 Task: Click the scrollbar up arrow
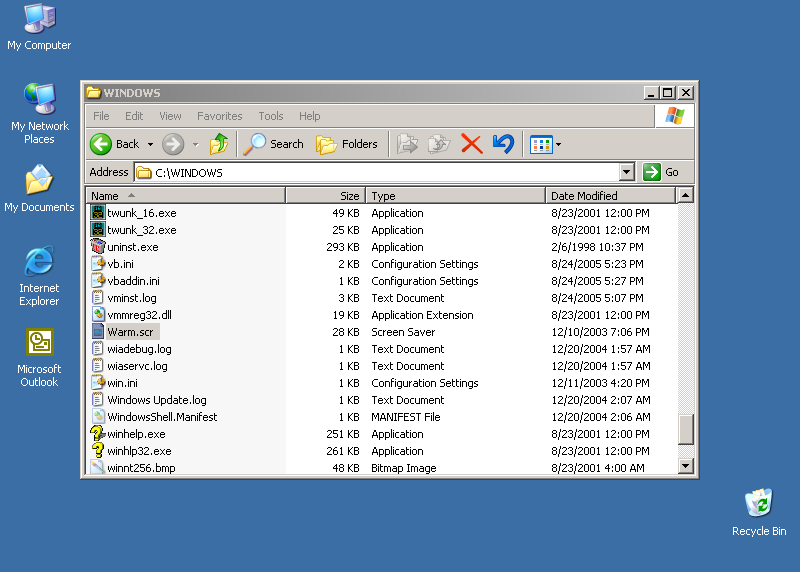[686, 195]
